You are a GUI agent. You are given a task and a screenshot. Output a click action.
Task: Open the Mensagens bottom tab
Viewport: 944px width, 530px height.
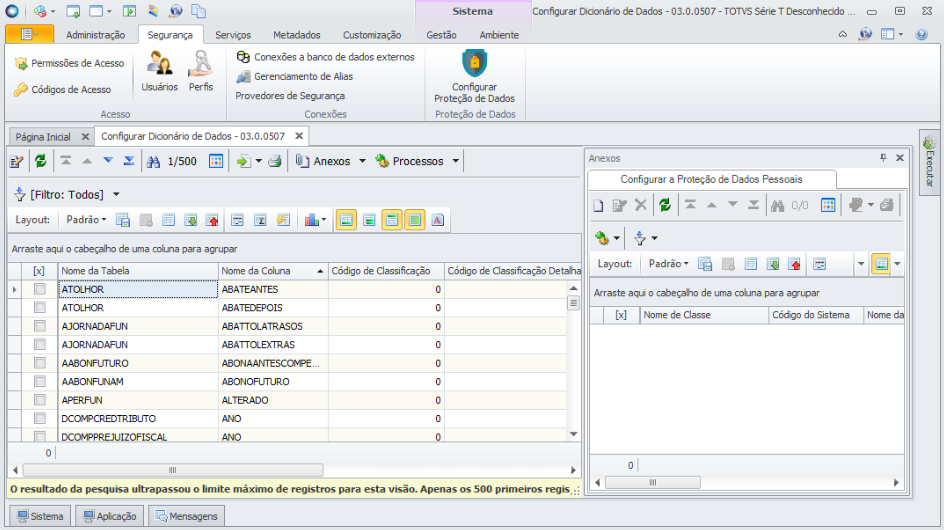point(187,516)
